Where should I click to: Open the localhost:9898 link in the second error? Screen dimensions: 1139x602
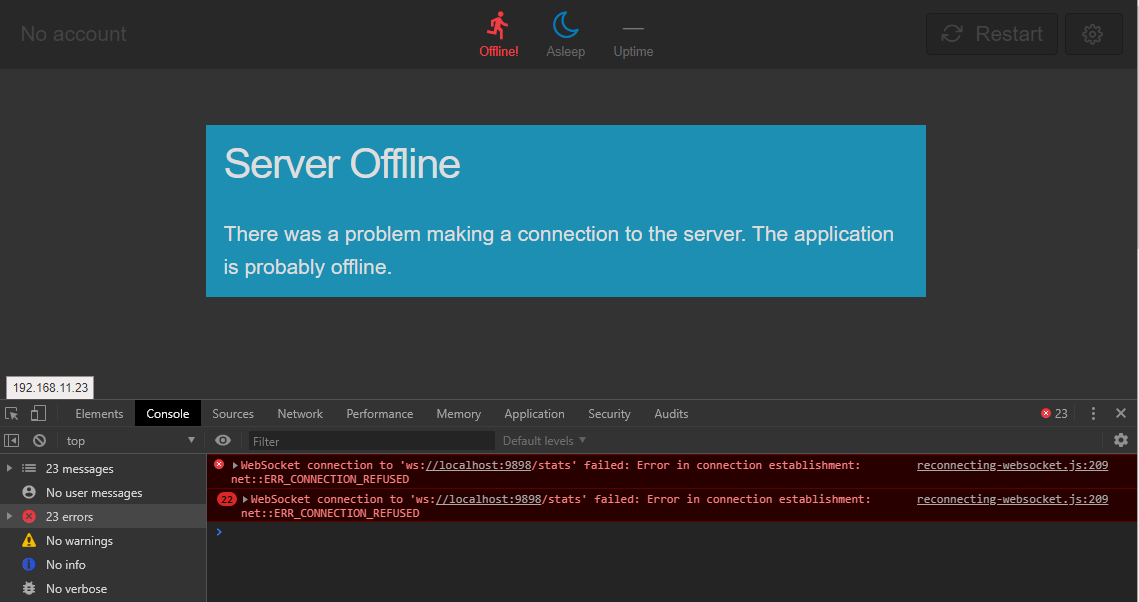pos(489,500)
